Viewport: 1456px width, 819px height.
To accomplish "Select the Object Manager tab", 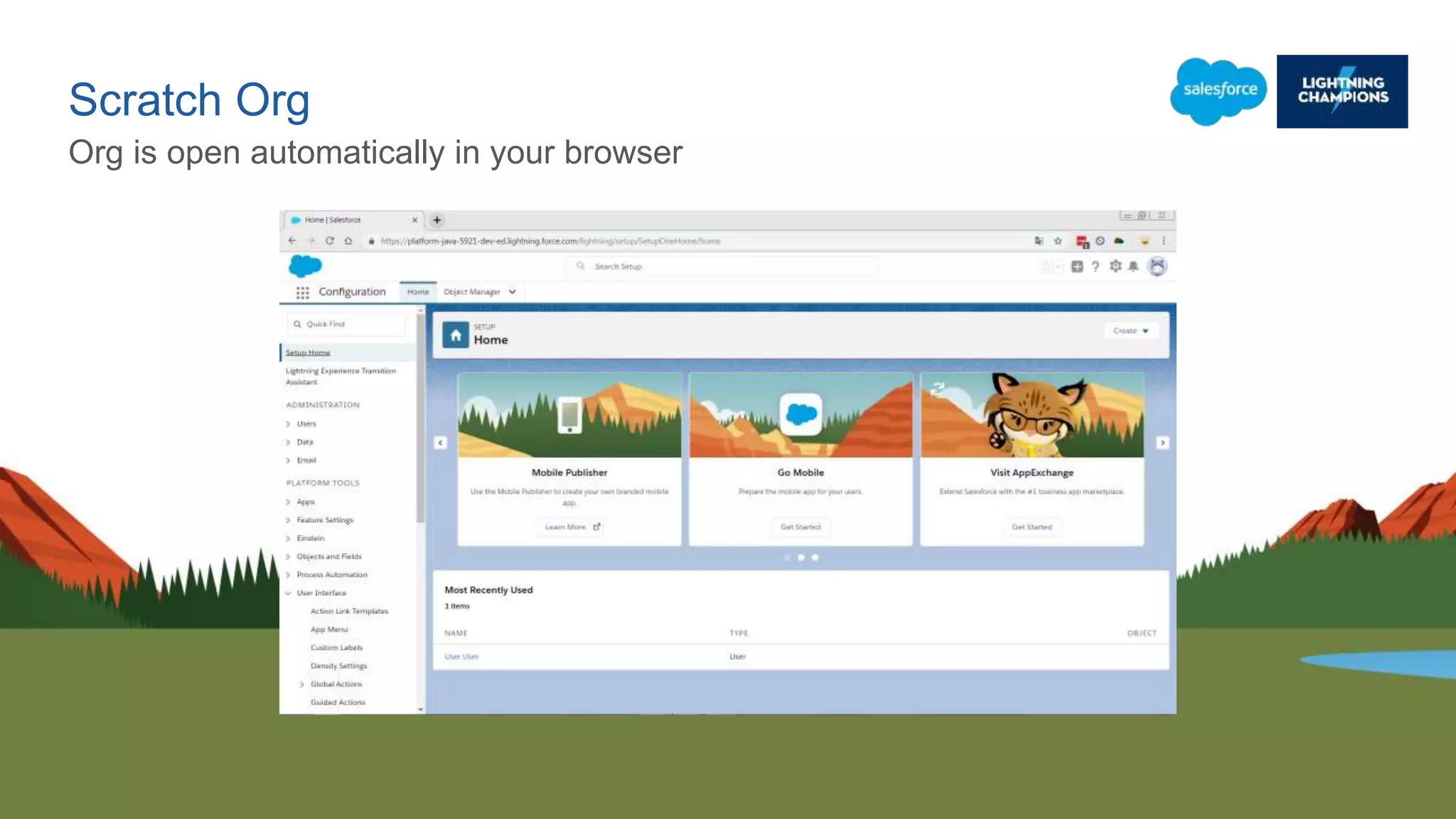I will click(472, 291).
